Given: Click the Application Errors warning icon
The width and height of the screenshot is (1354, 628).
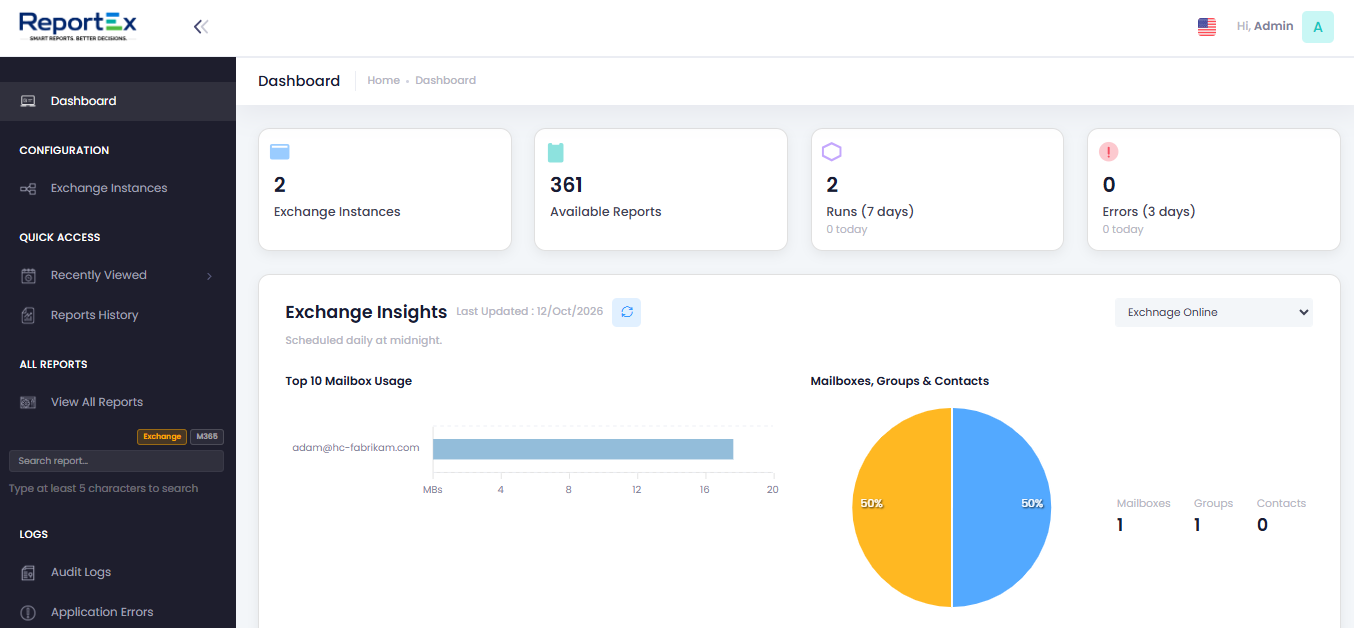Looking at the screenshot, I should [x=29, y=612].
